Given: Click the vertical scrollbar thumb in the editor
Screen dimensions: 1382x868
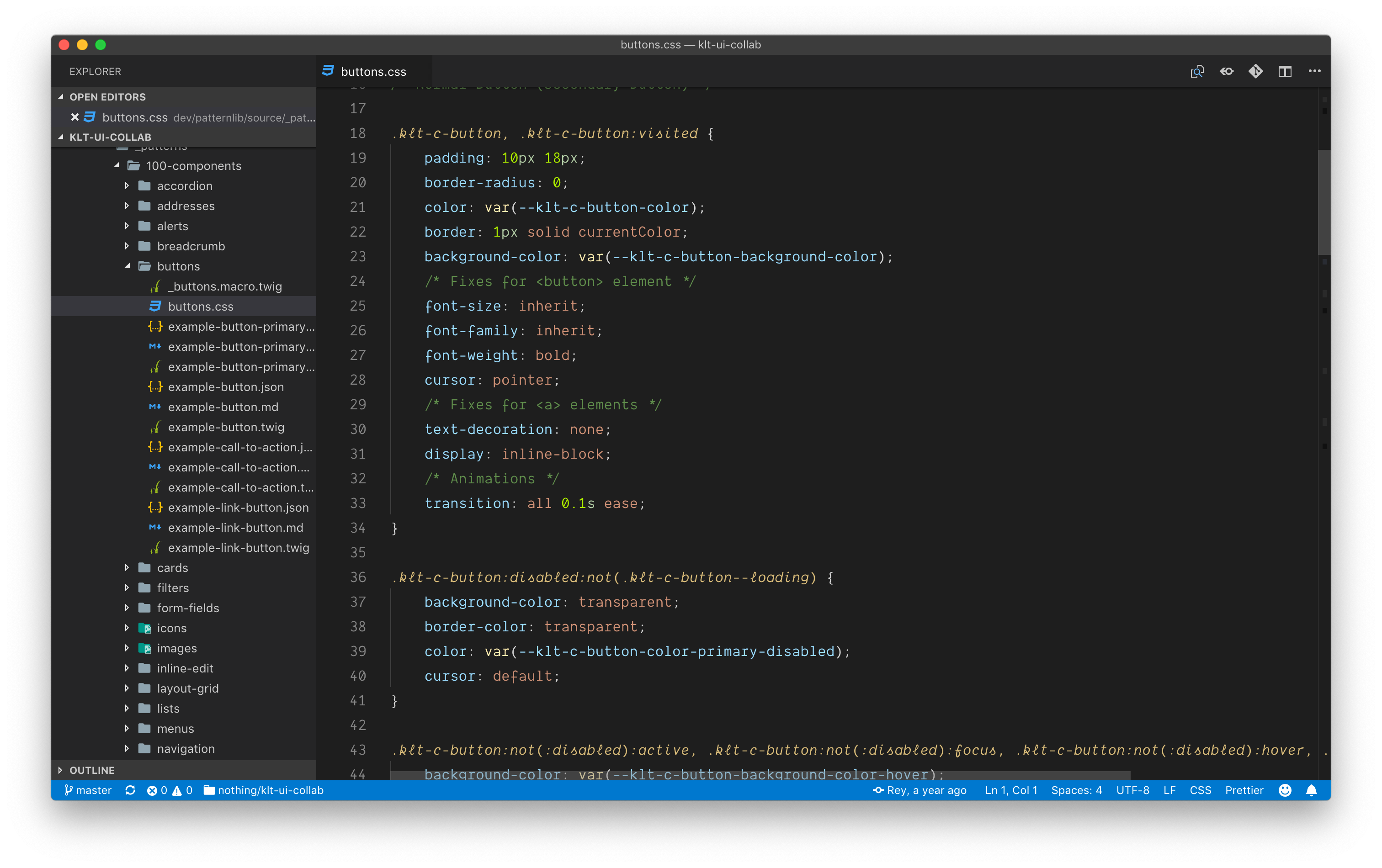Looking at the screenshot, I should point(1324,201).
